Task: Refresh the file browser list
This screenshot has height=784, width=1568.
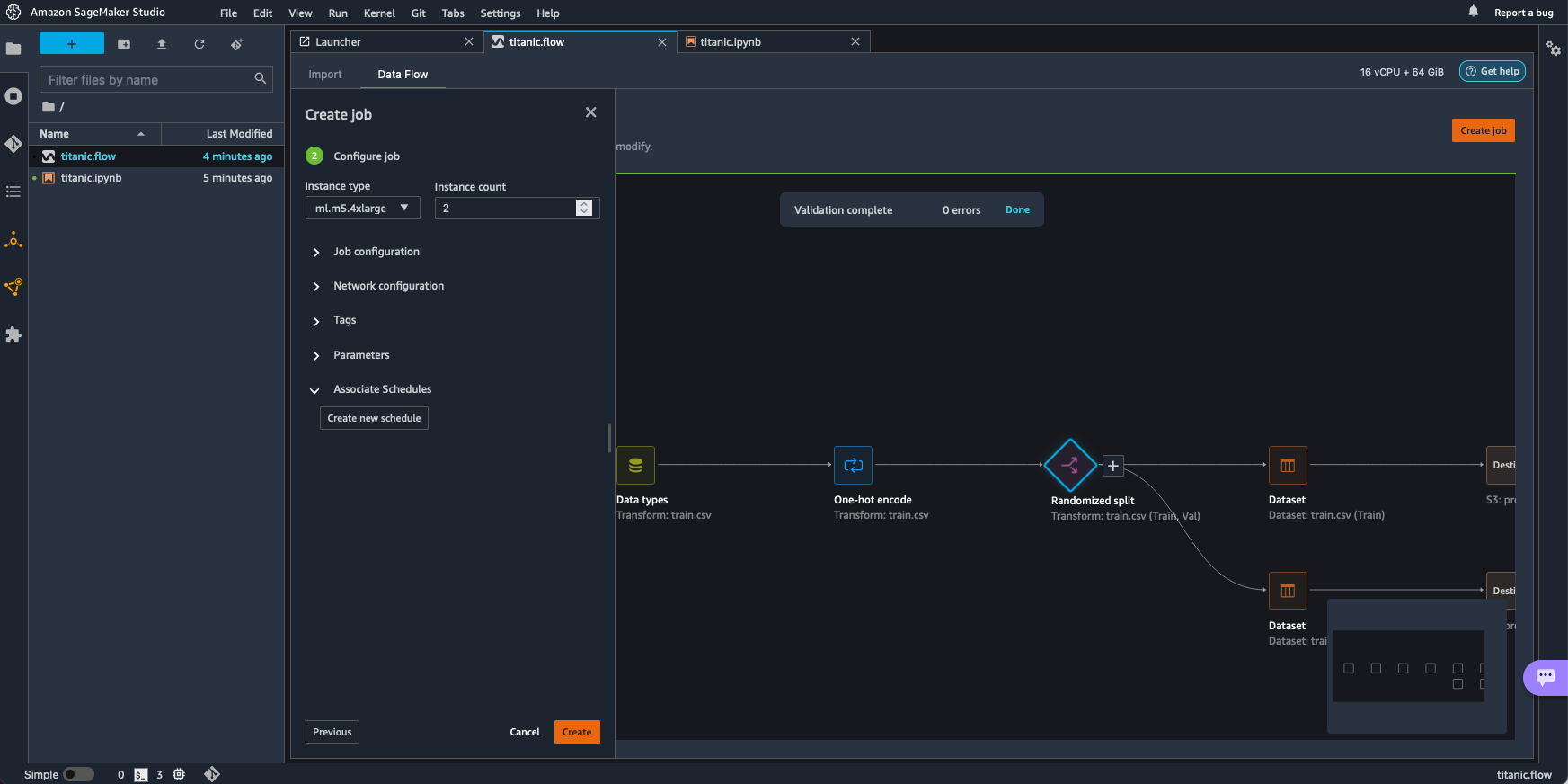Action: (199, 44)
